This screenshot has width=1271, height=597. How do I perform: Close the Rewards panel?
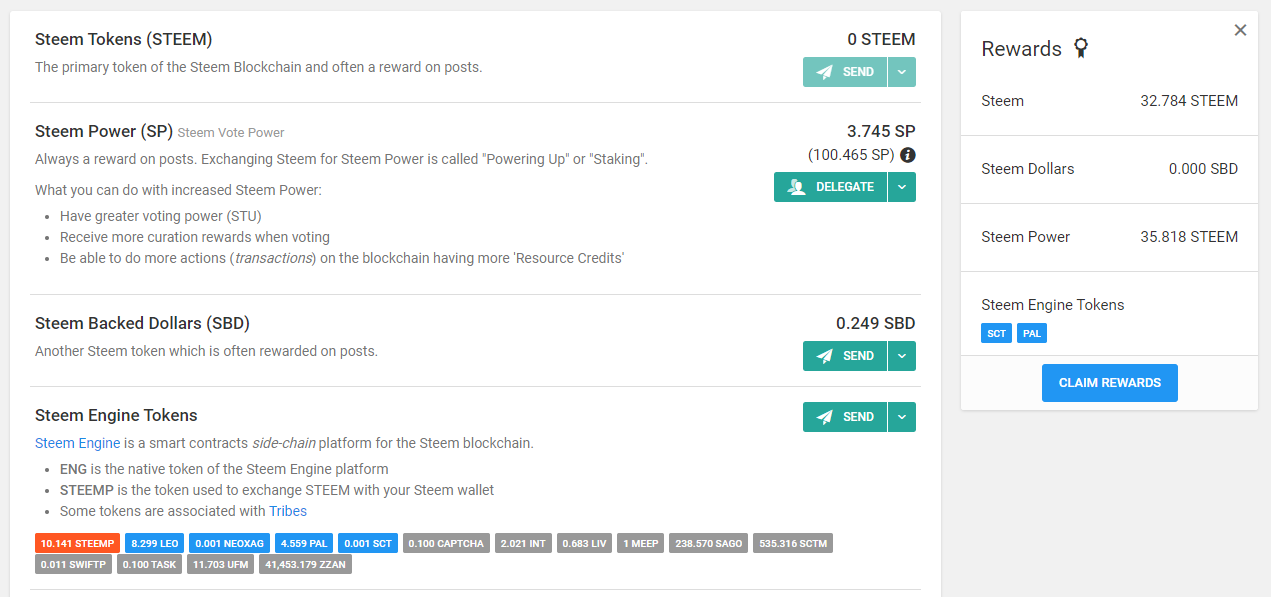[x=1240, y=30]
